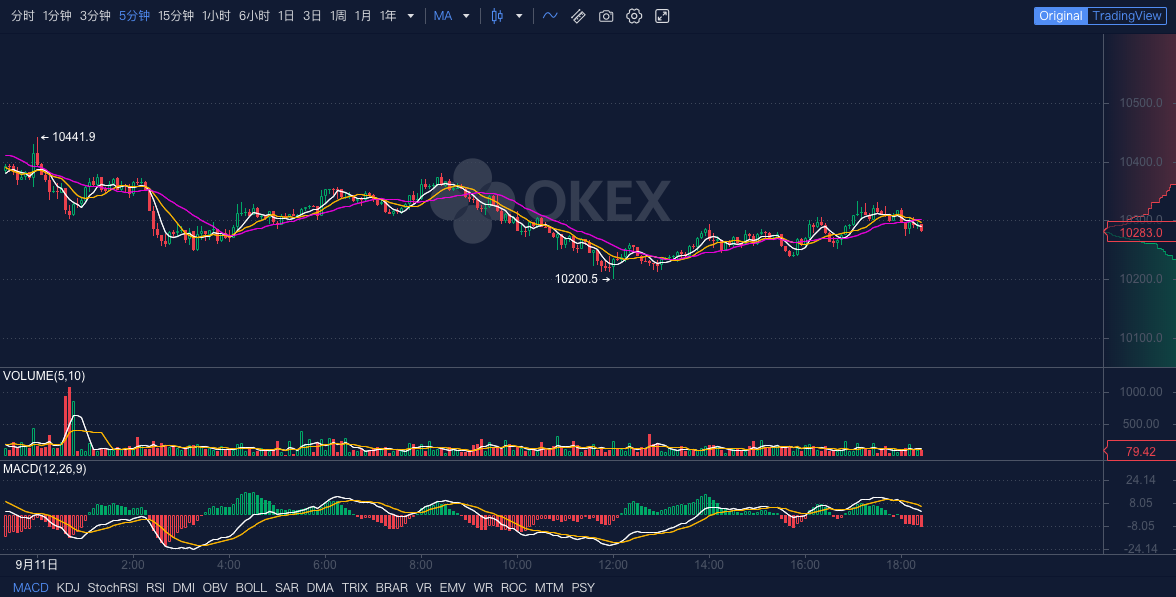This screenshot has width=1176, height=597.
Task: Click the BOLL indicator link
Action: pyautogui.click(x=251, y=588)
